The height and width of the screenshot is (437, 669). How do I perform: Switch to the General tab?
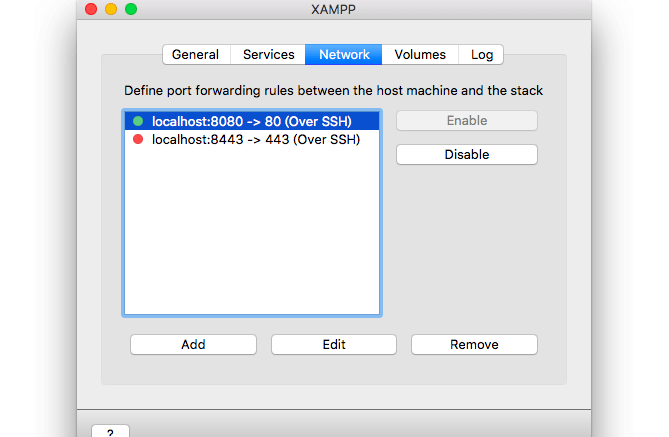coord(196,55)
